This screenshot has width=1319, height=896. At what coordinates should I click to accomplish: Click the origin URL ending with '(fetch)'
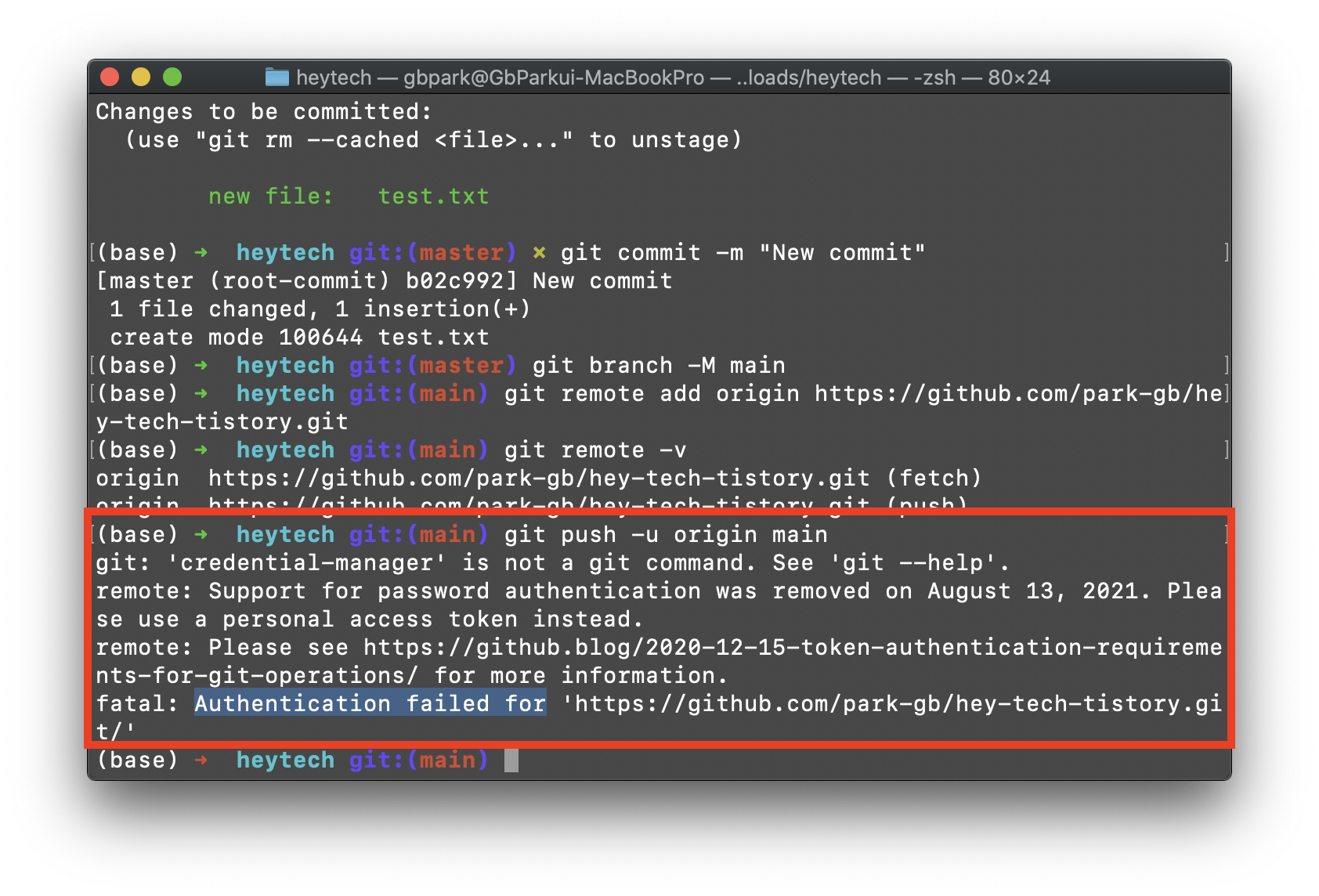(594, 479)
